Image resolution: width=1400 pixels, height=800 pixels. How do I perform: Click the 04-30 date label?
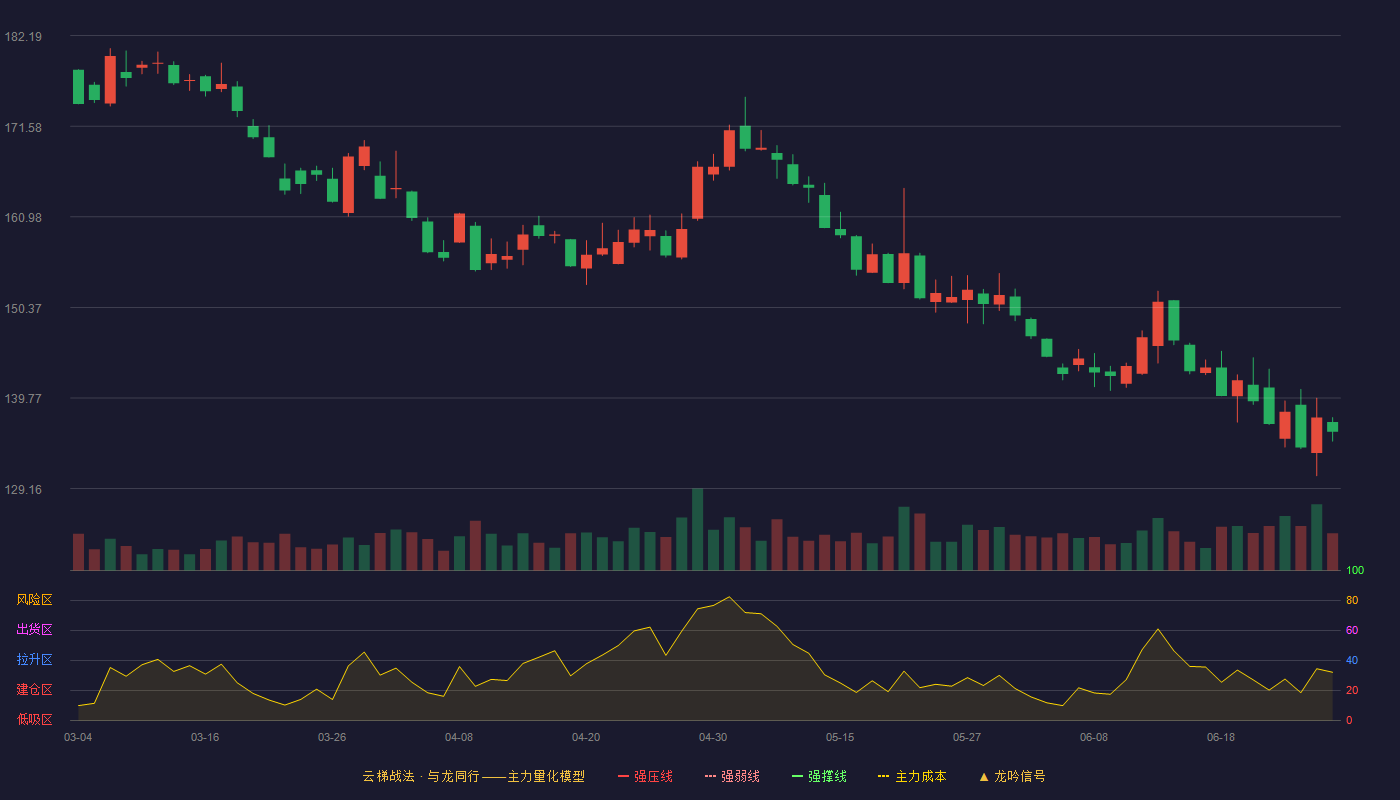(x=713, y=737)
